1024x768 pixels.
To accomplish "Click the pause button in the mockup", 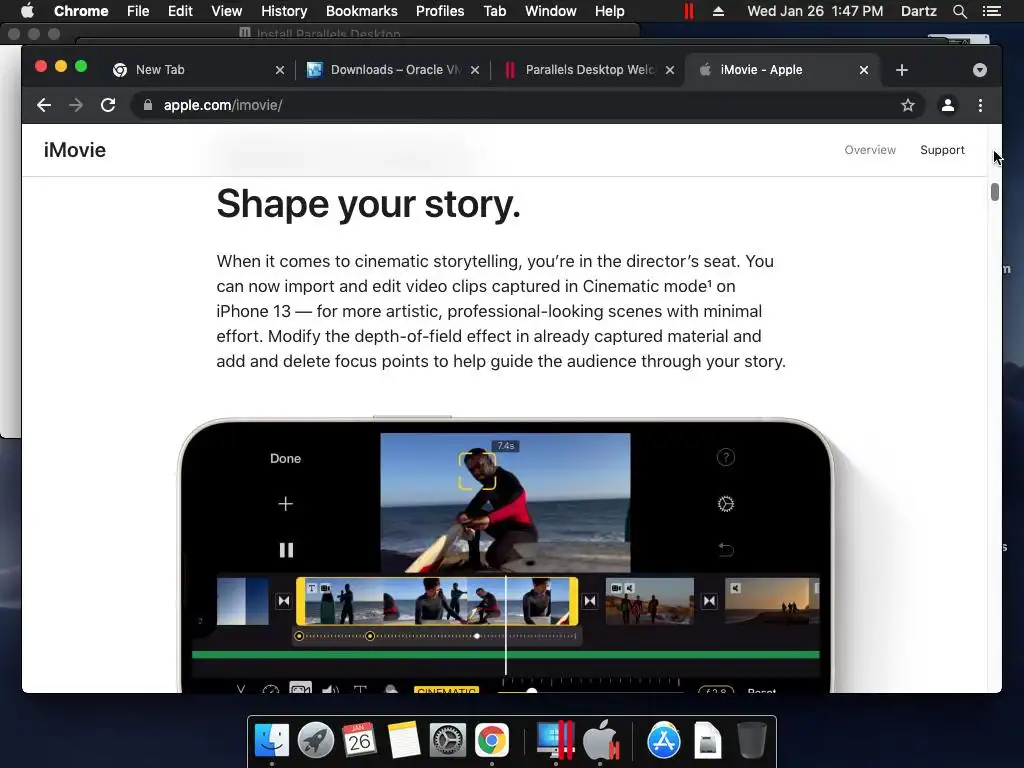I will (286, 550).
